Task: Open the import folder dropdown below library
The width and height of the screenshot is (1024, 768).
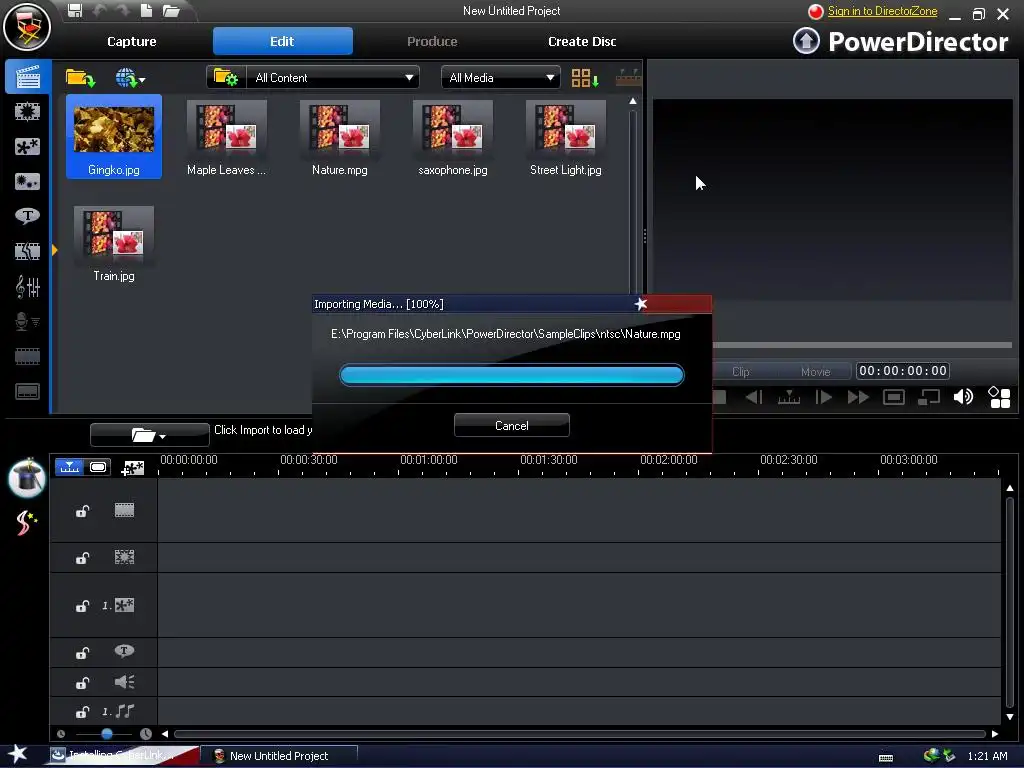Action: point(150,435)
